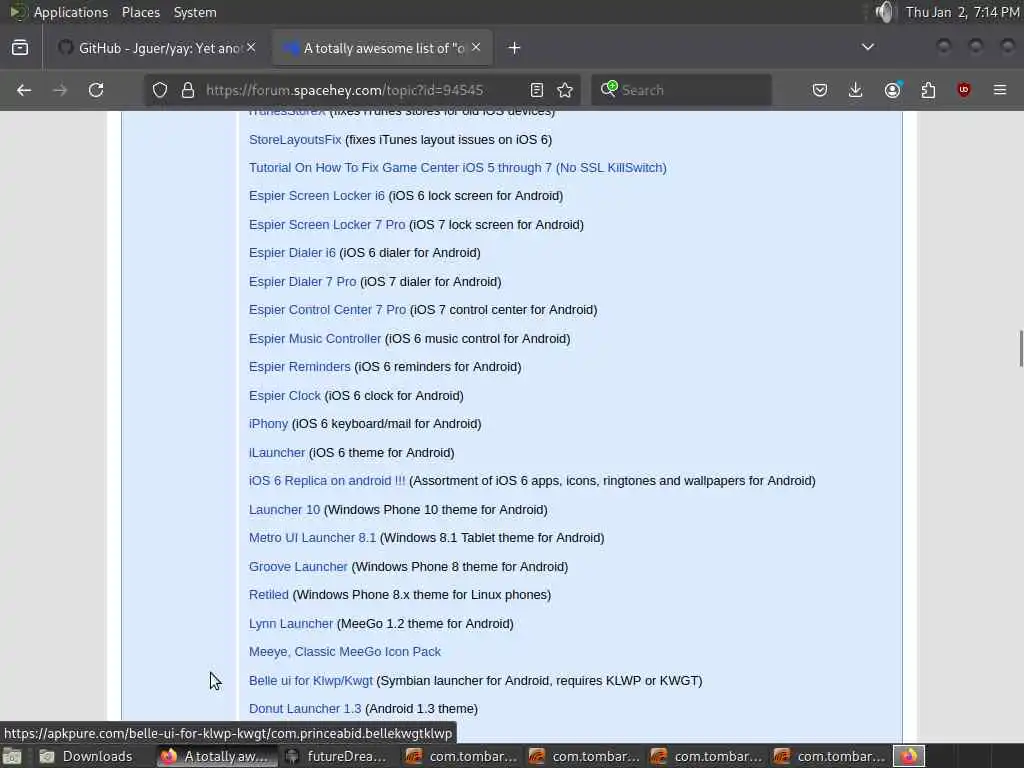The height and width of the screenshot is (768, 1024).
Task: Switch to the futureDrea... taskbar window
Action: click(x=337, y=756)
